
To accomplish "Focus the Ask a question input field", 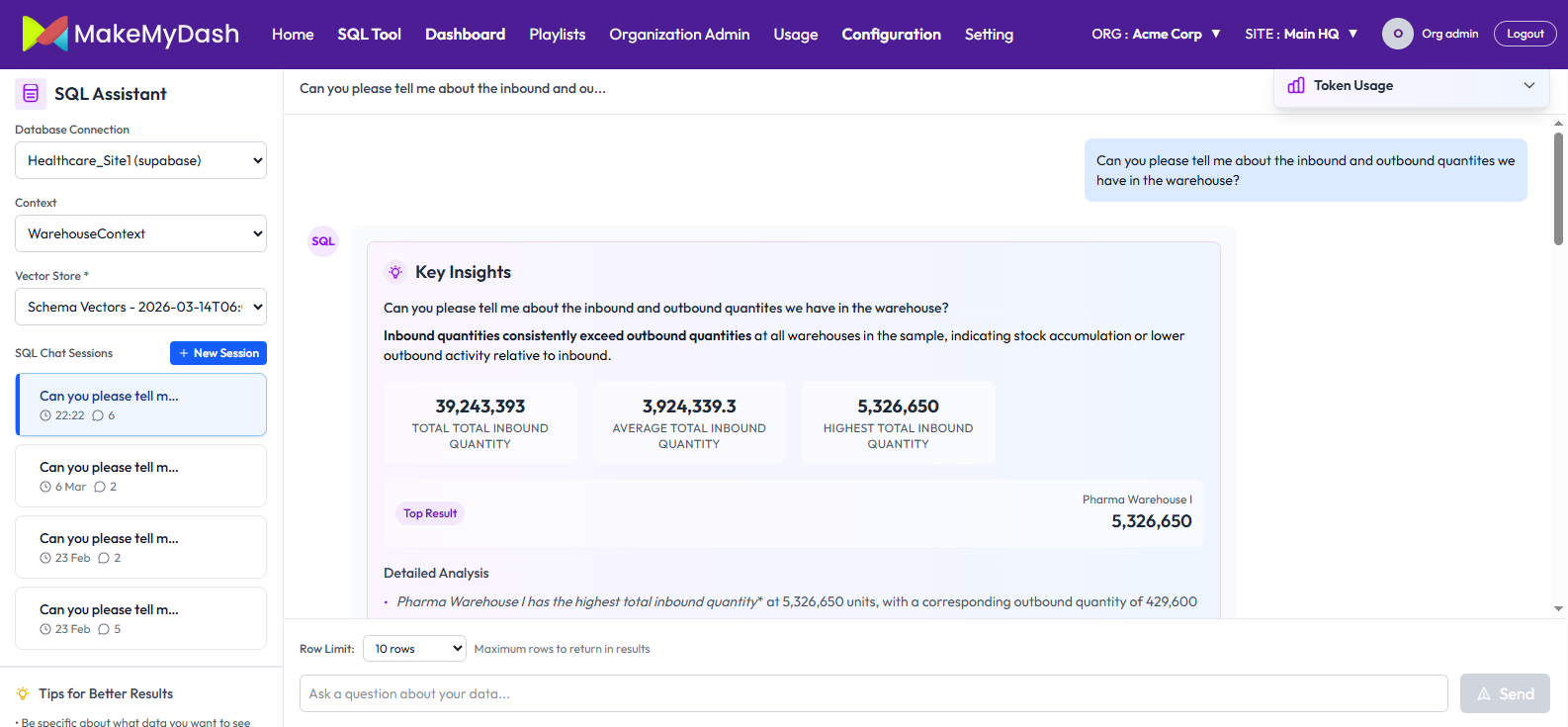I will tap(873, 693).
